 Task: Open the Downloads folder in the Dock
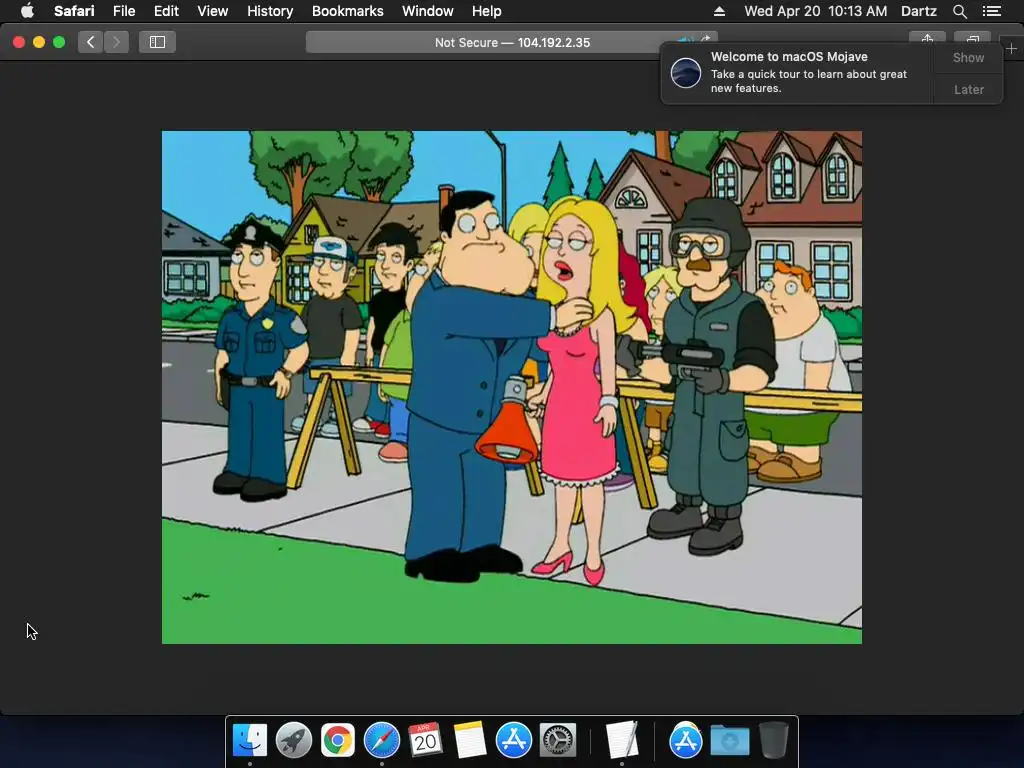pos(729,740)
